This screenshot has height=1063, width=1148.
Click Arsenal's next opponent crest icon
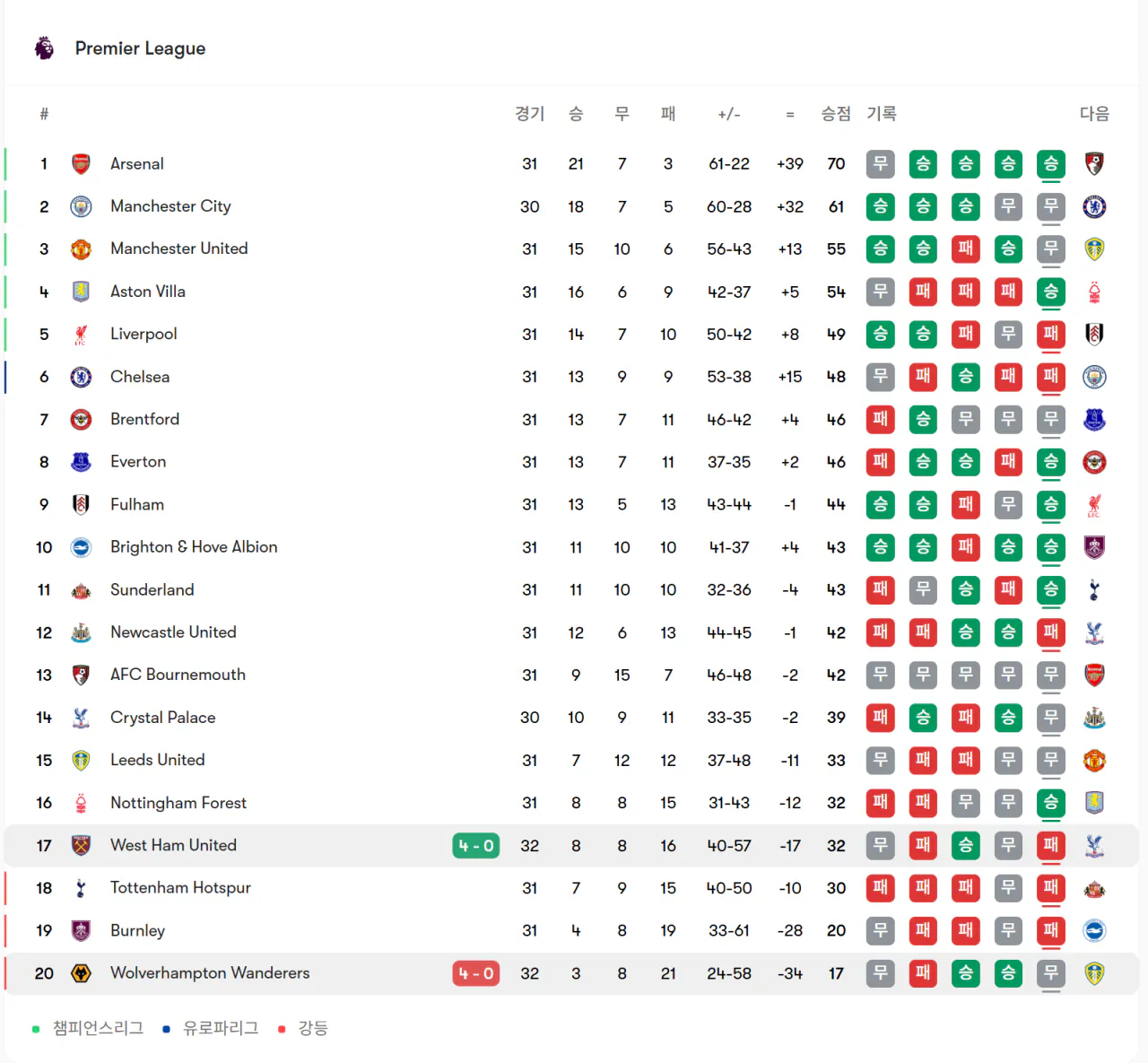click(1093, 164)
